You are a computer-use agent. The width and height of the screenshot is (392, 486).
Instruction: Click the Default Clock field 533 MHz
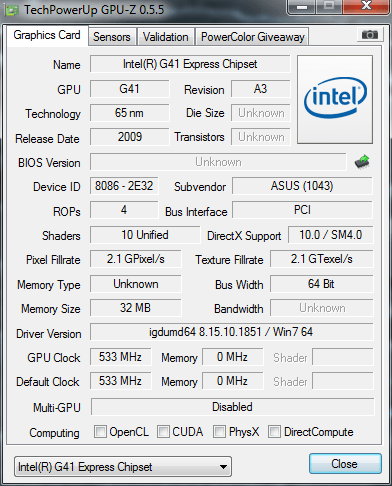[120, 381]
